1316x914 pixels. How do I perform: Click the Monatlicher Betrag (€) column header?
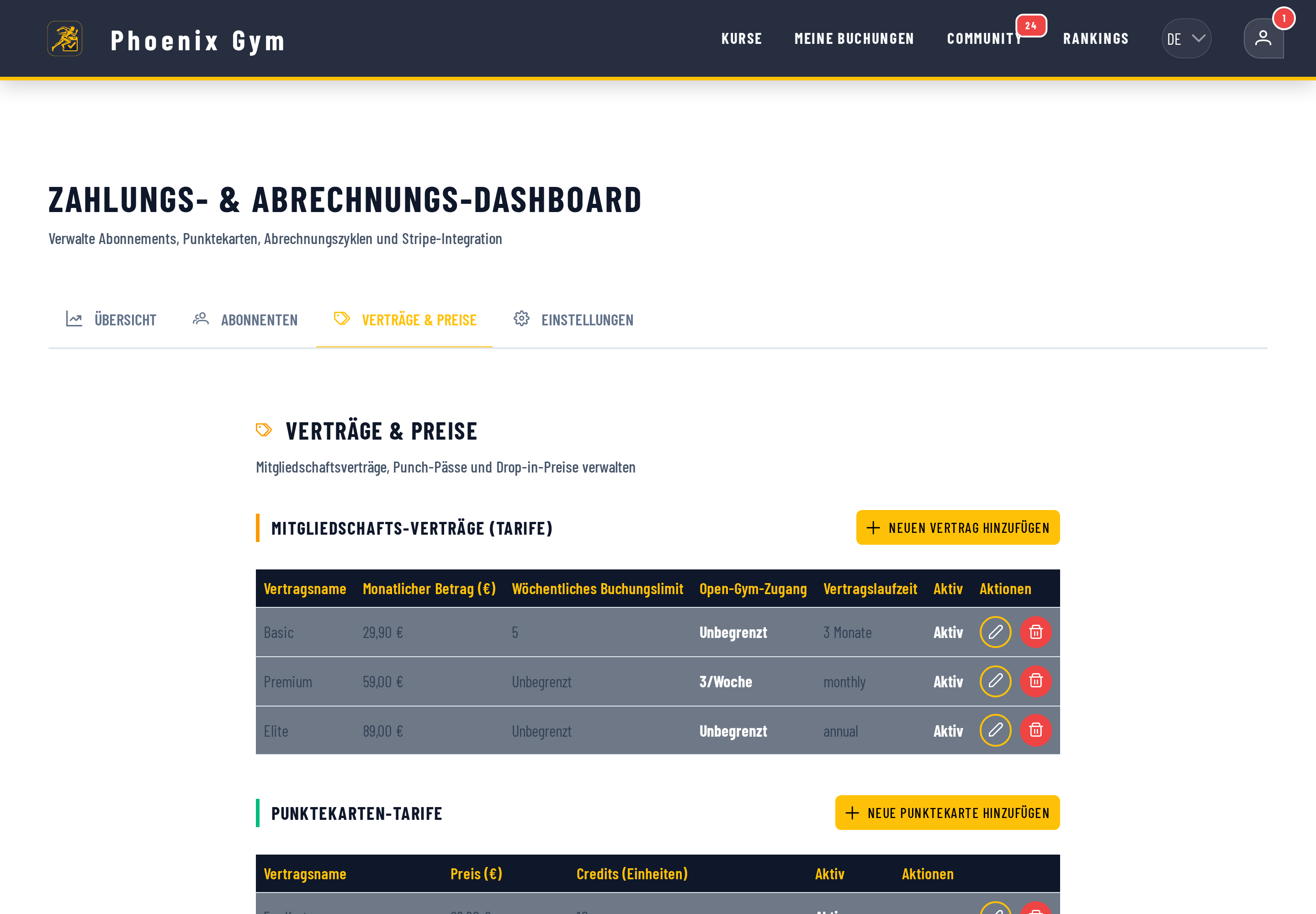[429, 589]
